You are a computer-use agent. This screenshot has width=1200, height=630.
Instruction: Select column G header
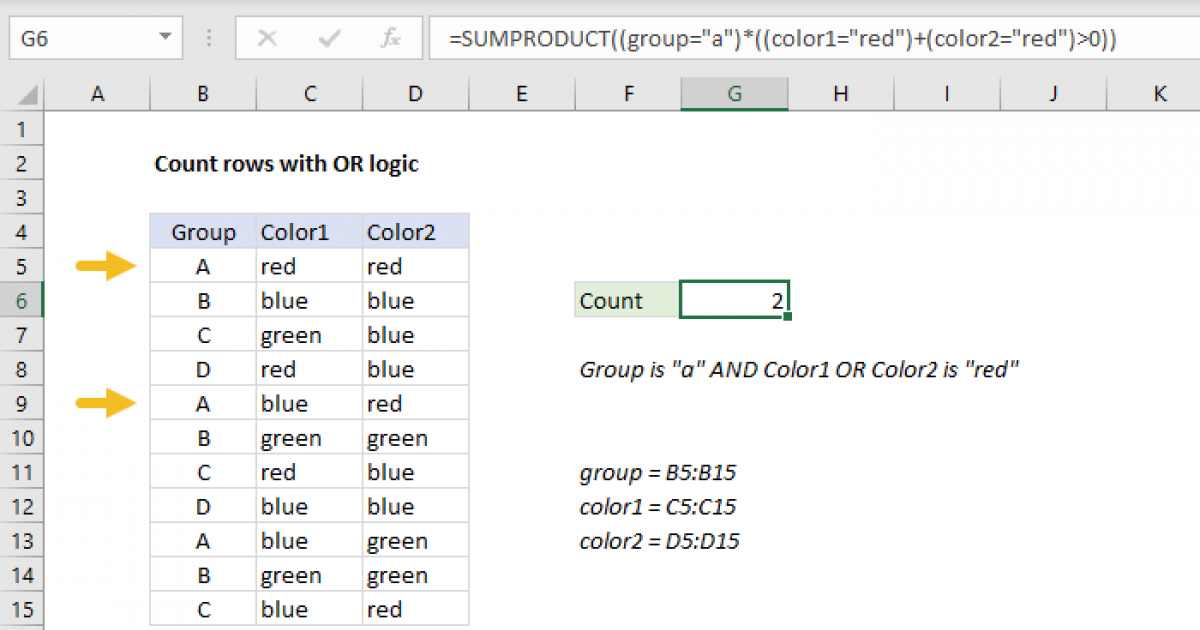[734, 94]
